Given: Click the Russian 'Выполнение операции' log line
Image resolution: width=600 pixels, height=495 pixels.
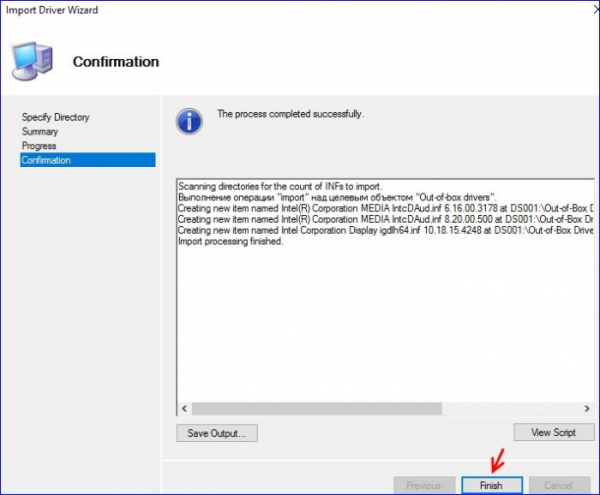Looking at the screenshot, I should pyautogui.click(x=337, y=197).
